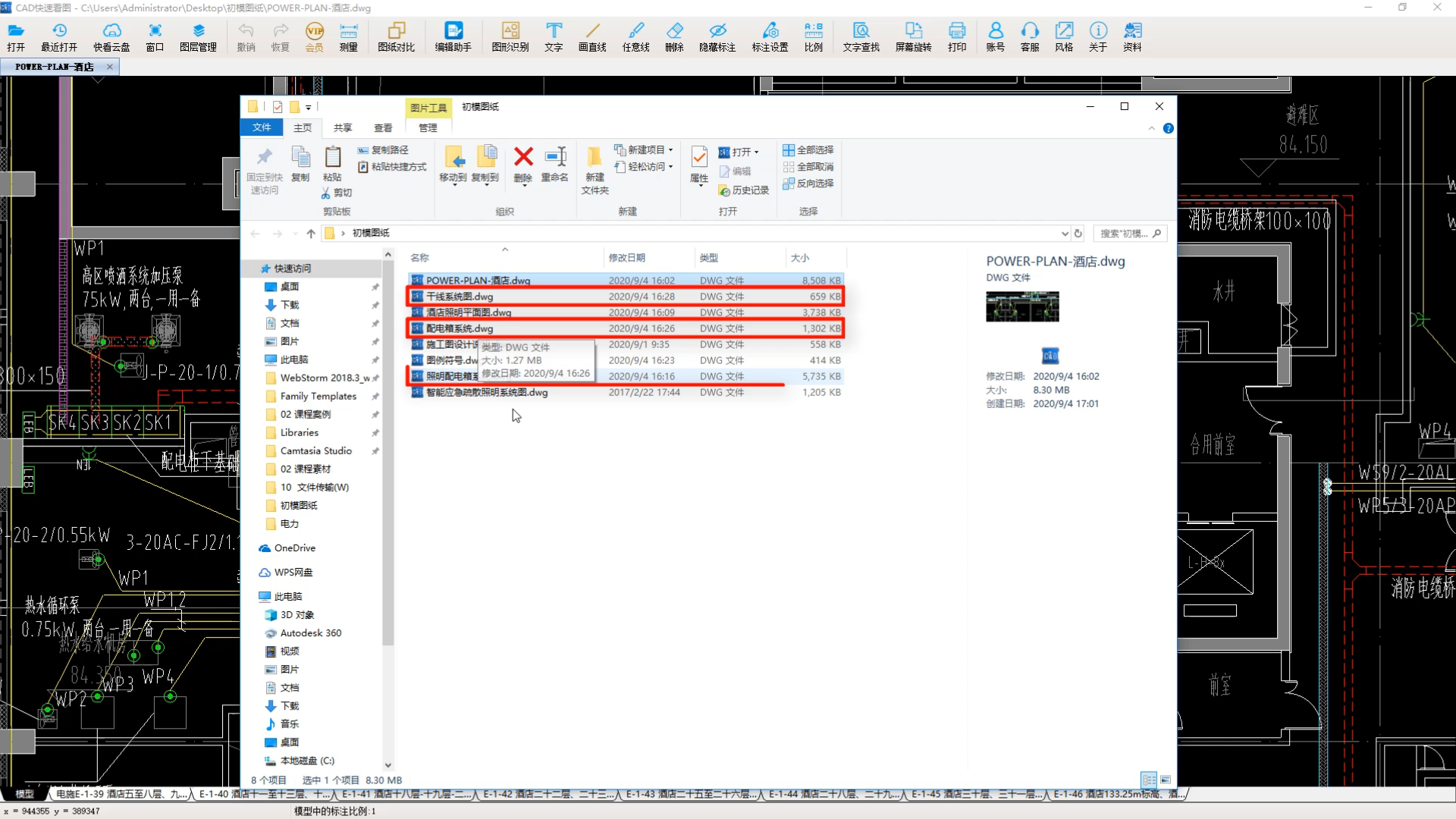1456x819 pixels.
Task: Select the 画直线 draw line tool
Action: [x=592, y=36]
